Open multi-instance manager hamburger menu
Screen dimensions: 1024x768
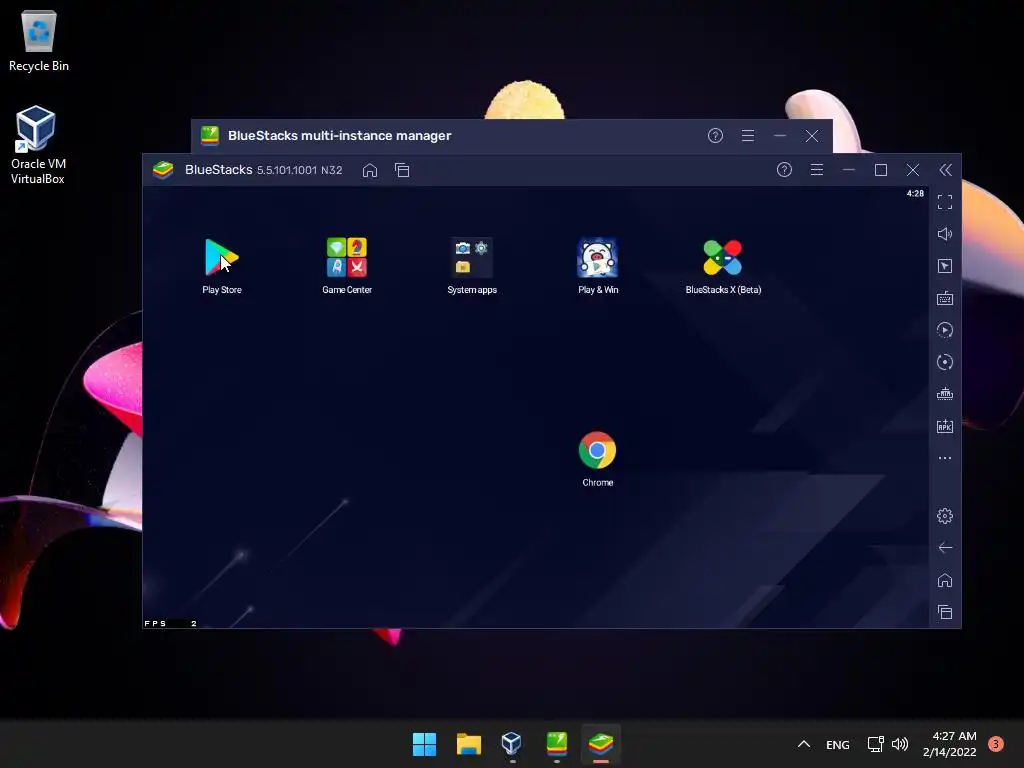tap(748, 135)
